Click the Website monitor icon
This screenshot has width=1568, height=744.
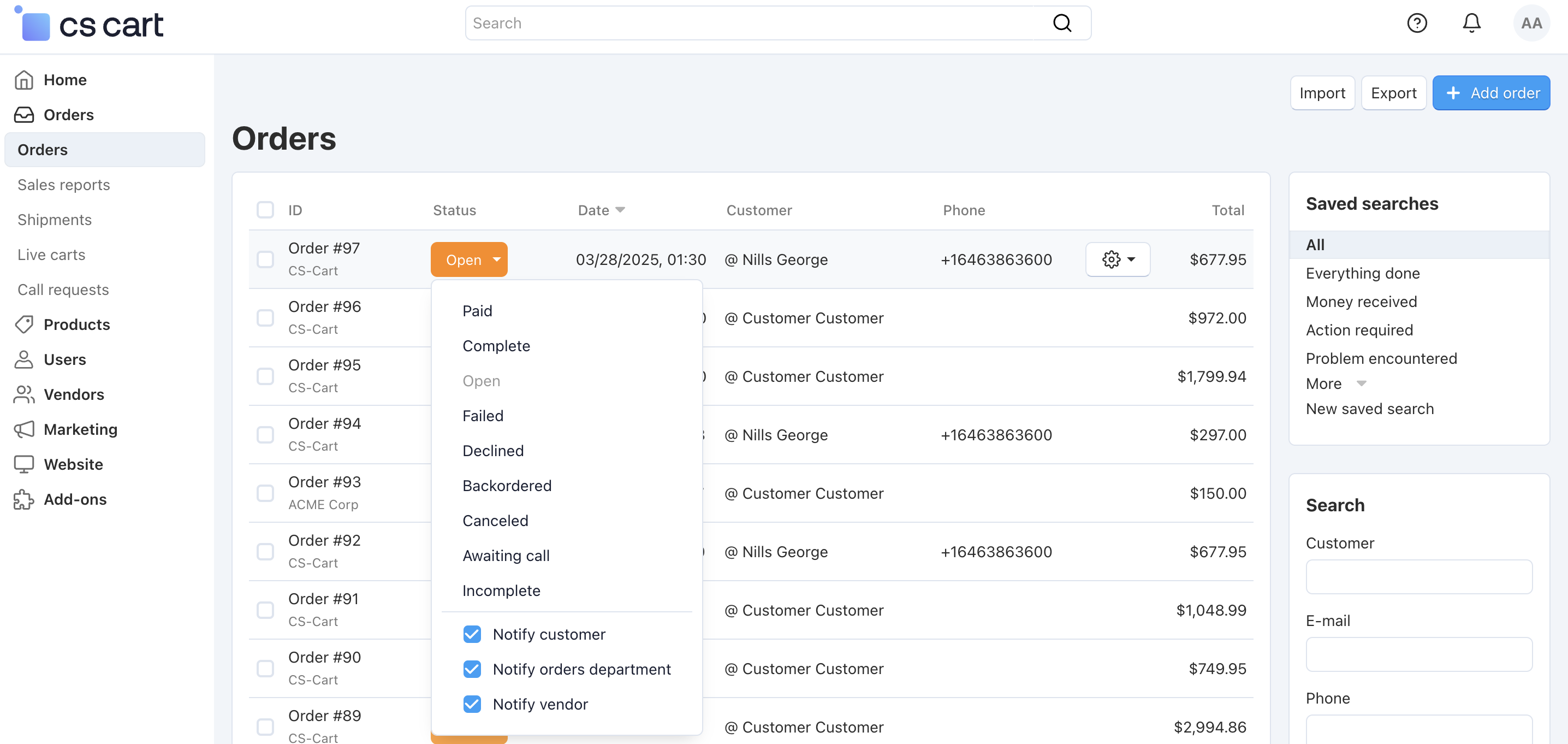23,464
